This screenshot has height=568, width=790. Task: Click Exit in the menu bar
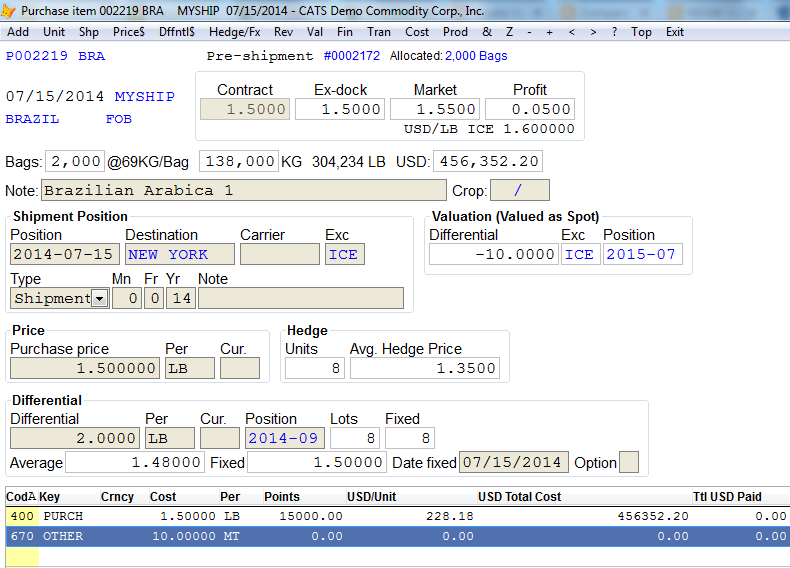pyautogui.click(x=675, y=32)
